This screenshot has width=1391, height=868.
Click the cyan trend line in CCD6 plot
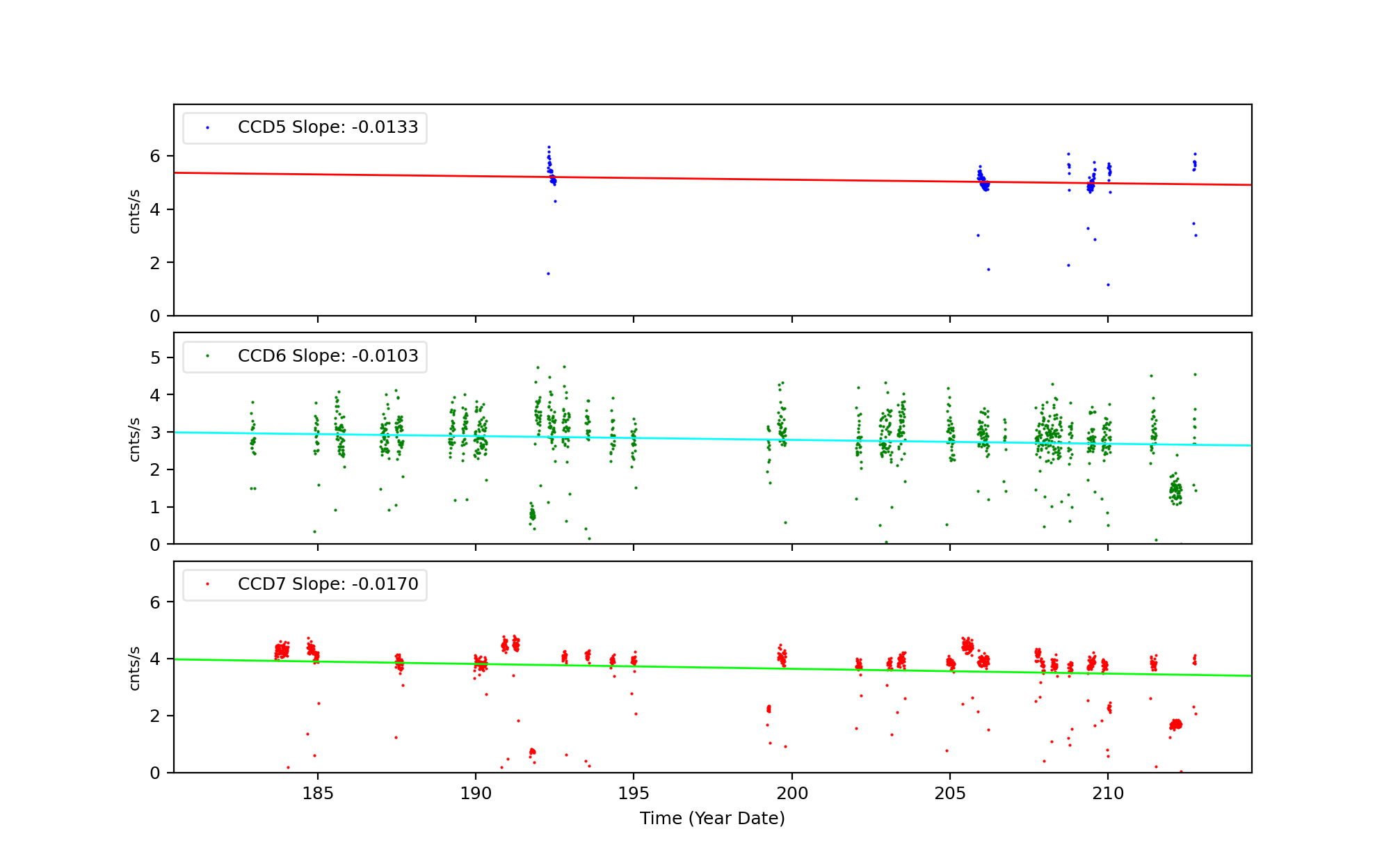point(695,438)
